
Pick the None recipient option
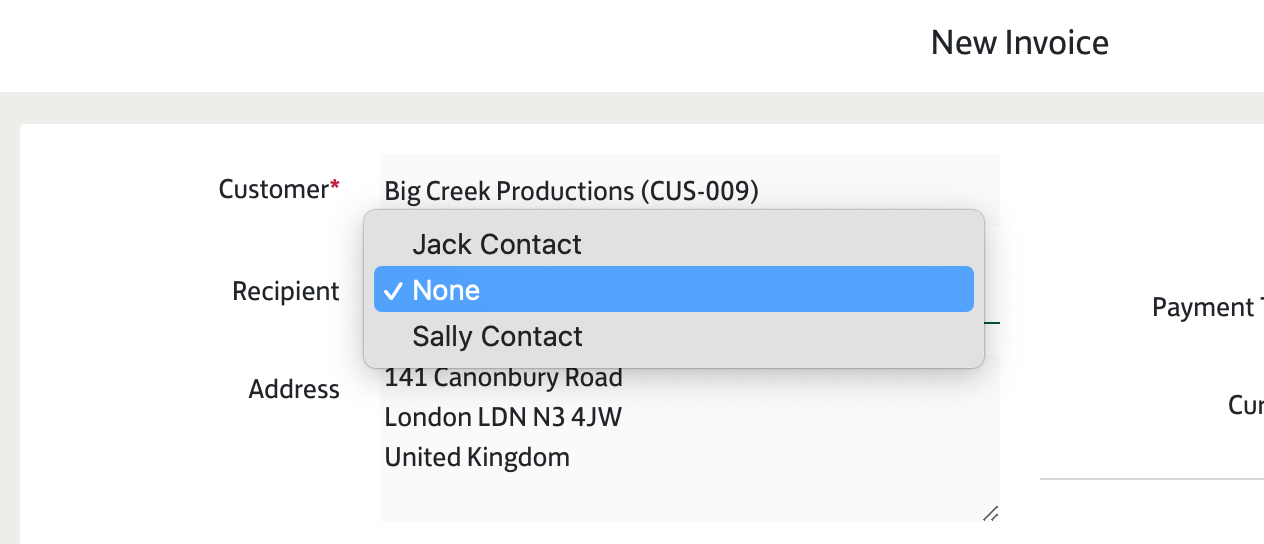click(446, 290)
